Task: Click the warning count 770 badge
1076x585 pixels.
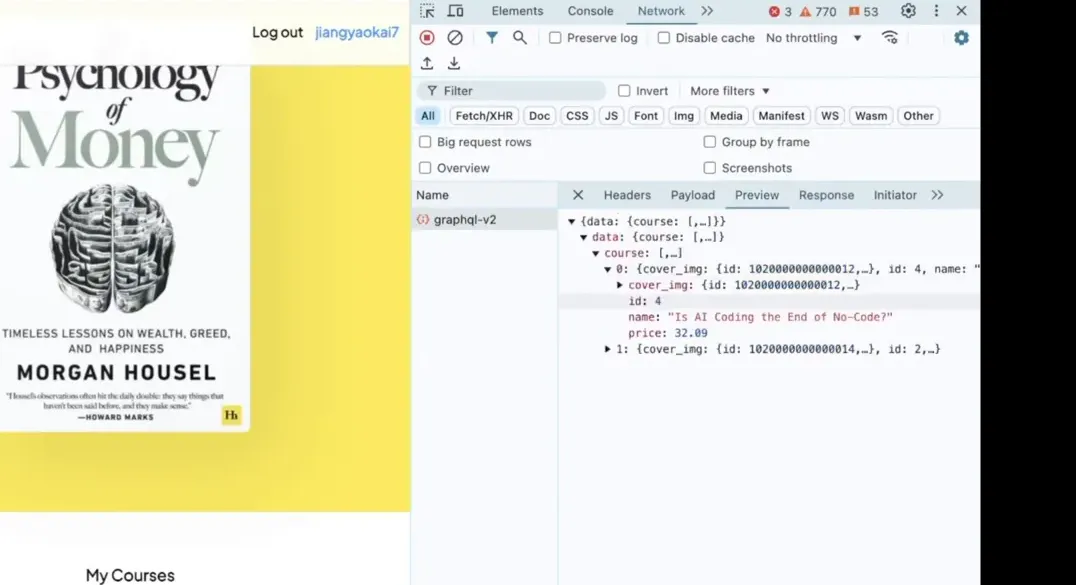Action: click(818, 12)
